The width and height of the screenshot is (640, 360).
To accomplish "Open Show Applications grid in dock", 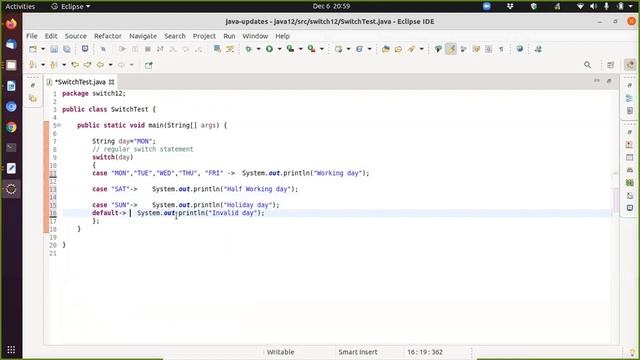I will pos(11,350).
